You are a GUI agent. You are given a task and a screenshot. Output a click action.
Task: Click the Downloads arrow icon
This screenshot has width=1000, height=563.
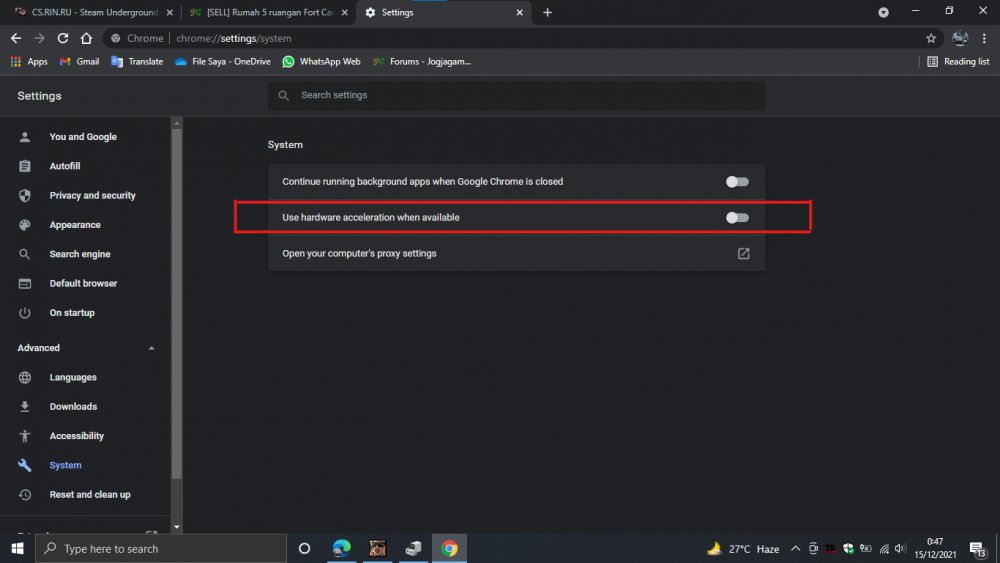click(x=25, y=407)
